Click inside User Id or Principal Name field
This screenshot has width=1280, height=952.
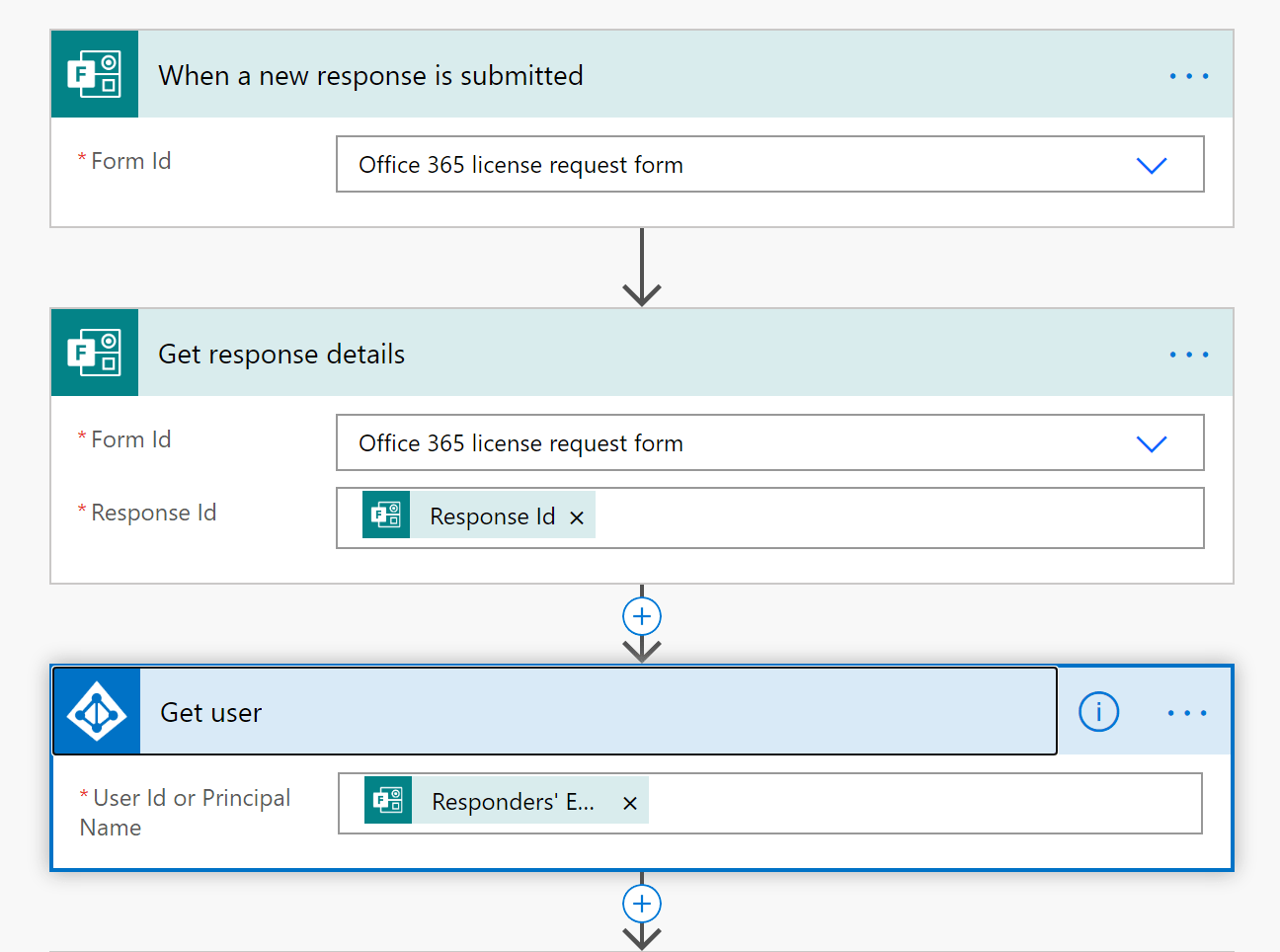pyautogui.click(x=923, y=804)
